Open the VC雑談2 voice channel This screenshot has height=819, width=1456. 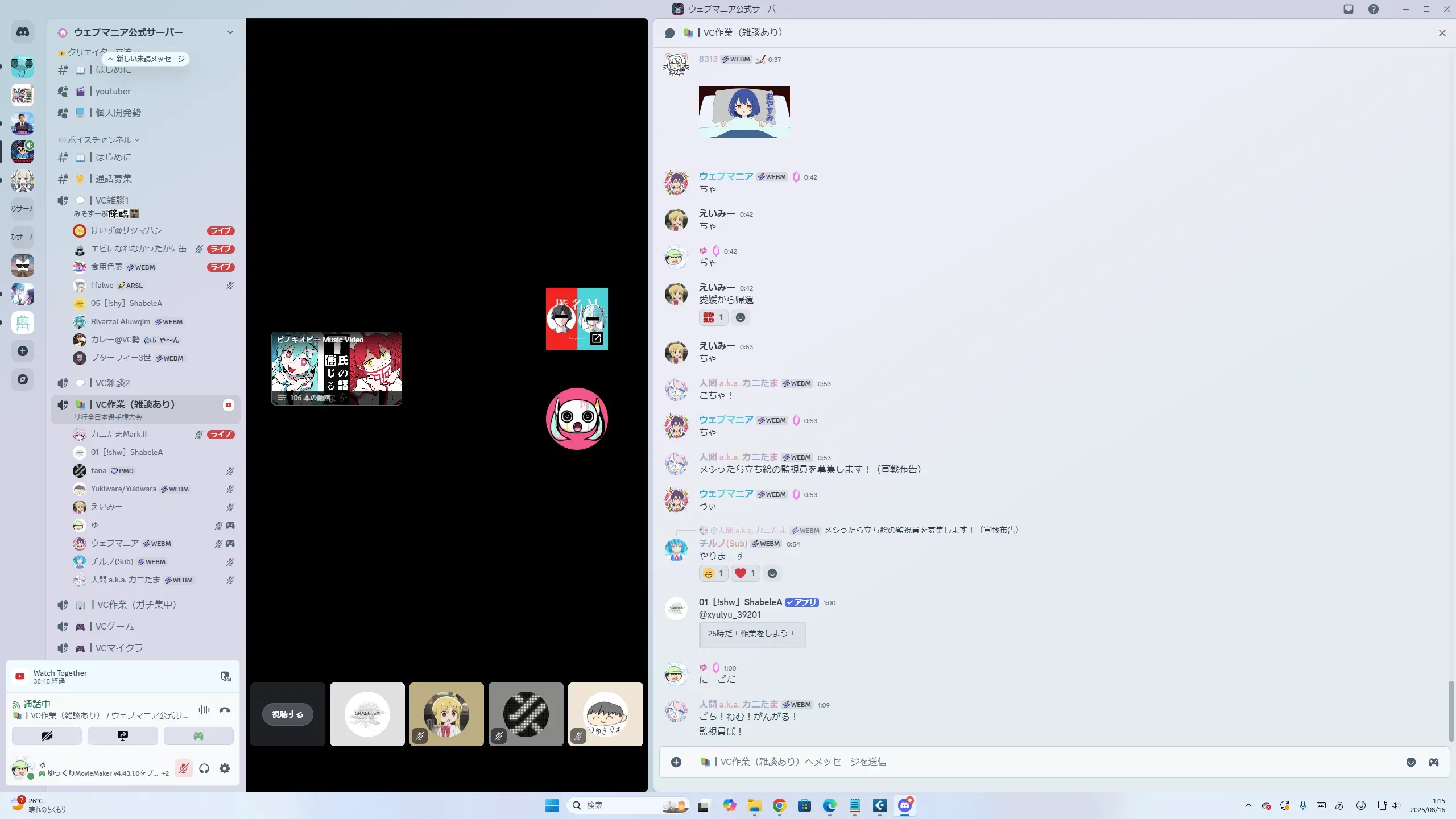click(113, 383)
